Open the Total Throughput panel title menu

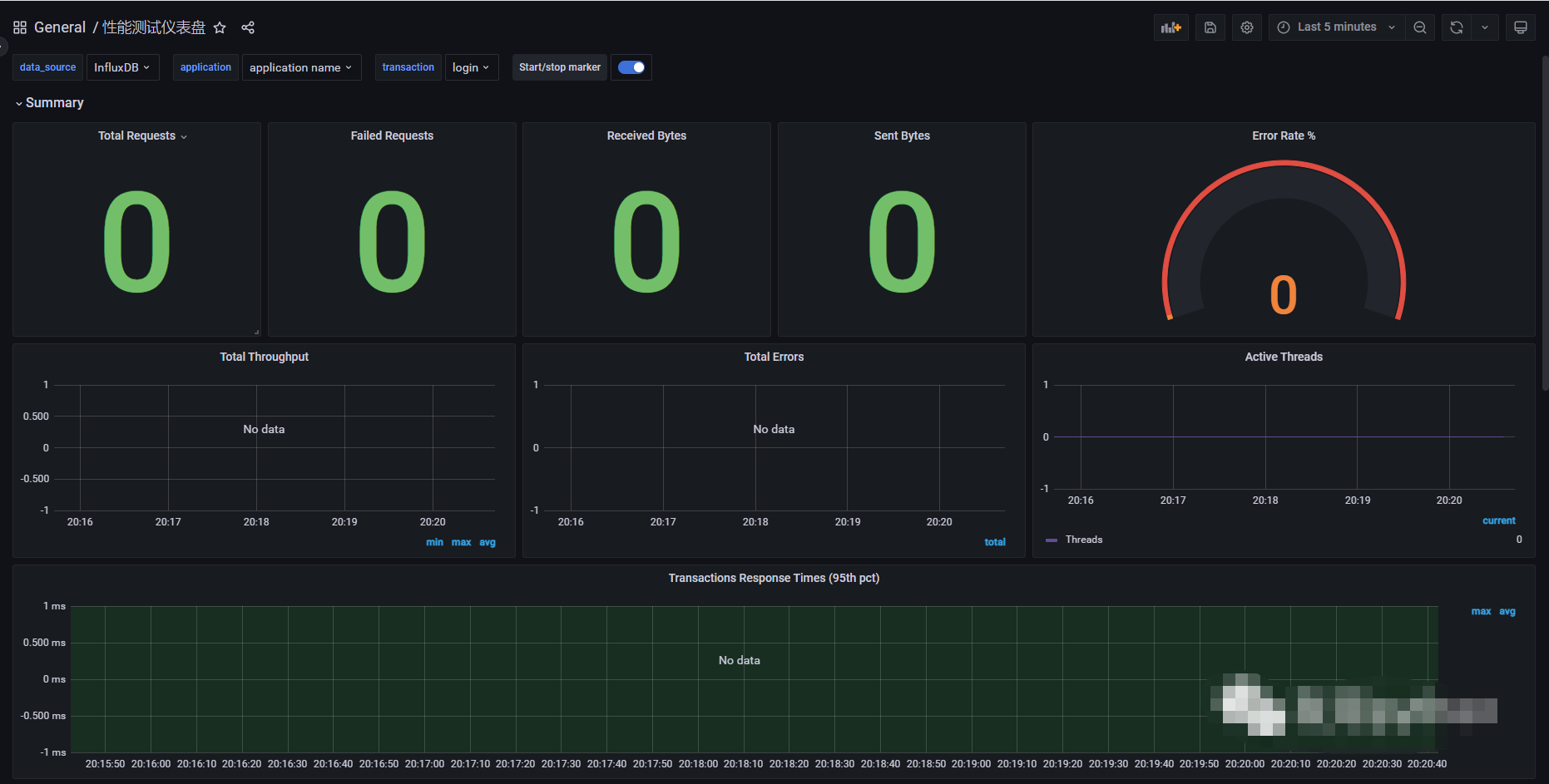tap(264, 357)
